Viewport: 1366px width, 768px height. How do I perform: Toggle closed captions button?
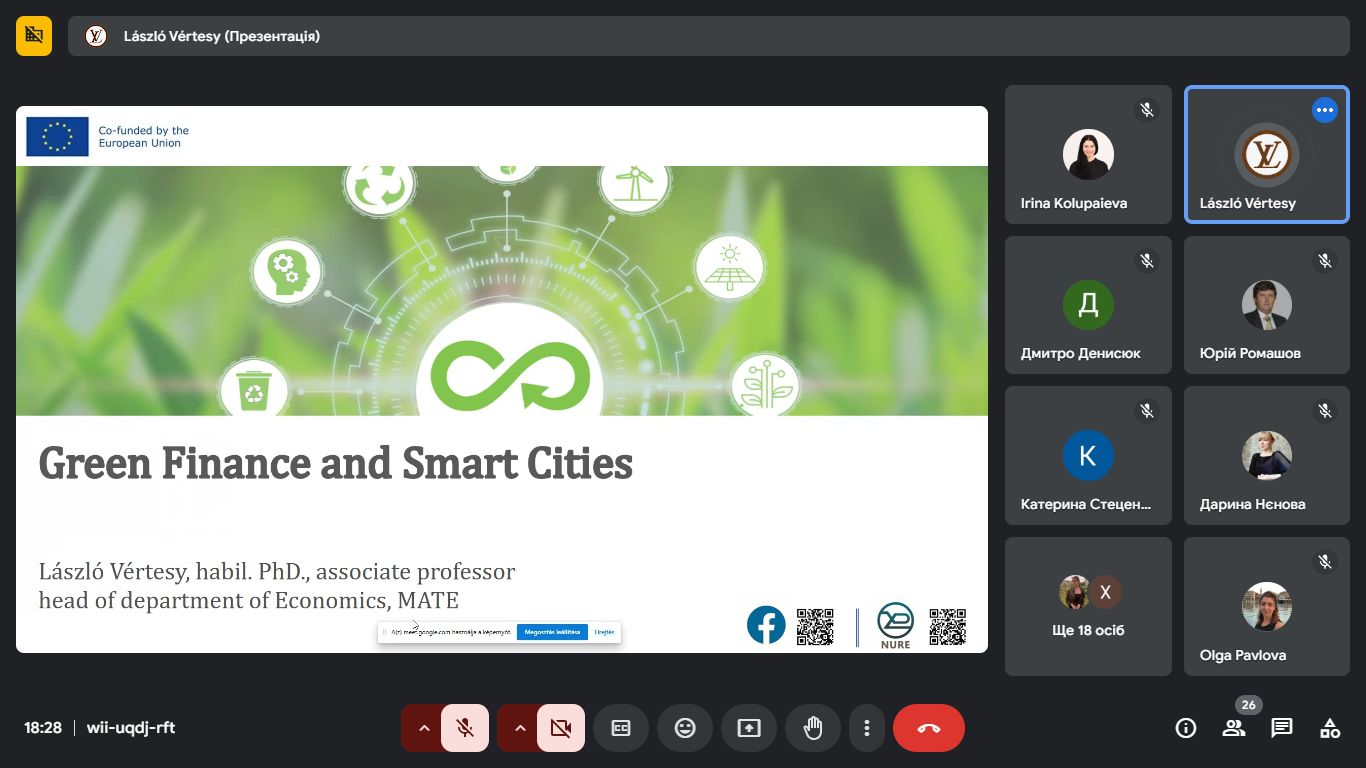(x=621, y=728)
